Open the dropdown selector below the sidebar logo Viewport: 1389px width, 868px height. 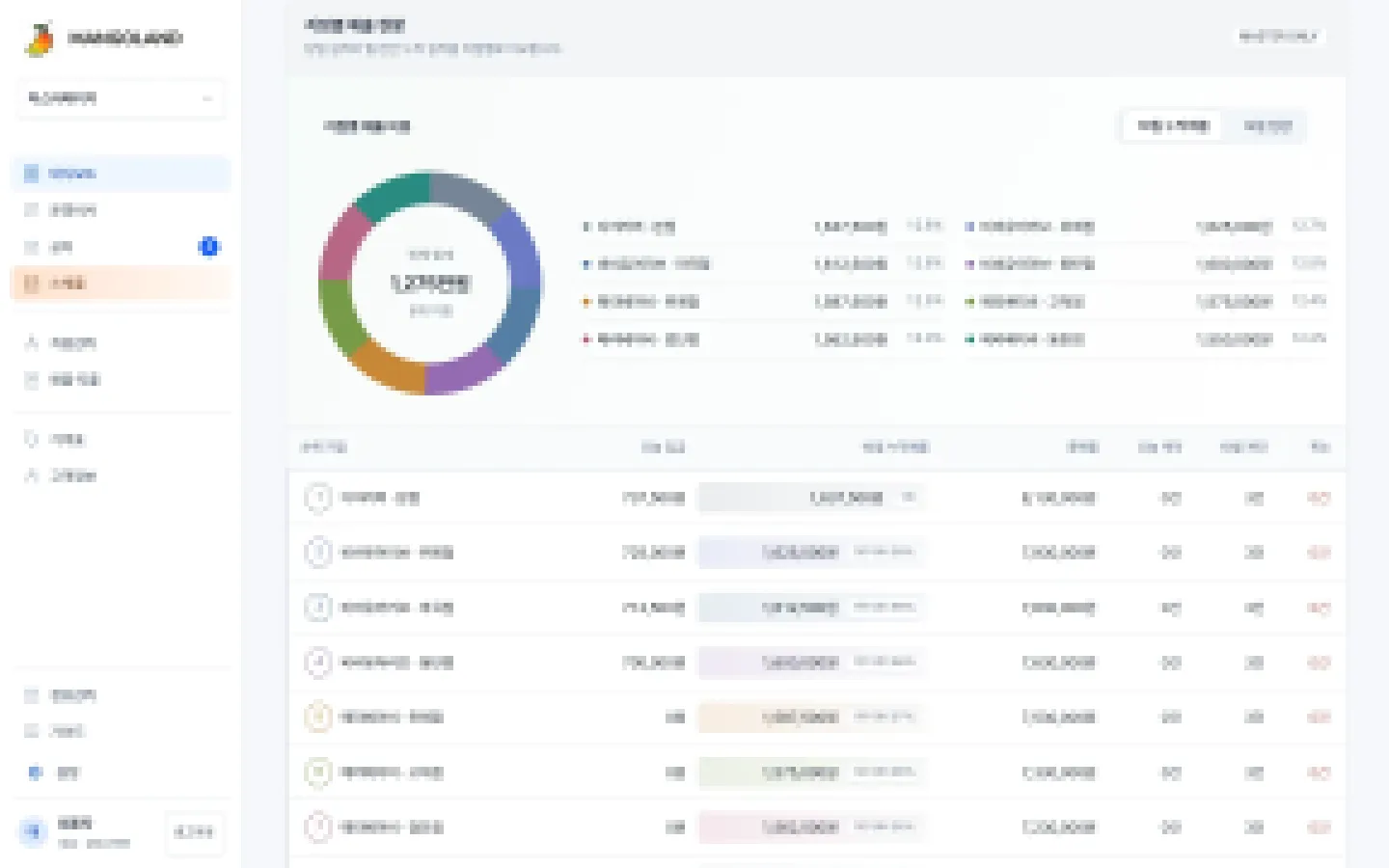(x=121, y=98)
